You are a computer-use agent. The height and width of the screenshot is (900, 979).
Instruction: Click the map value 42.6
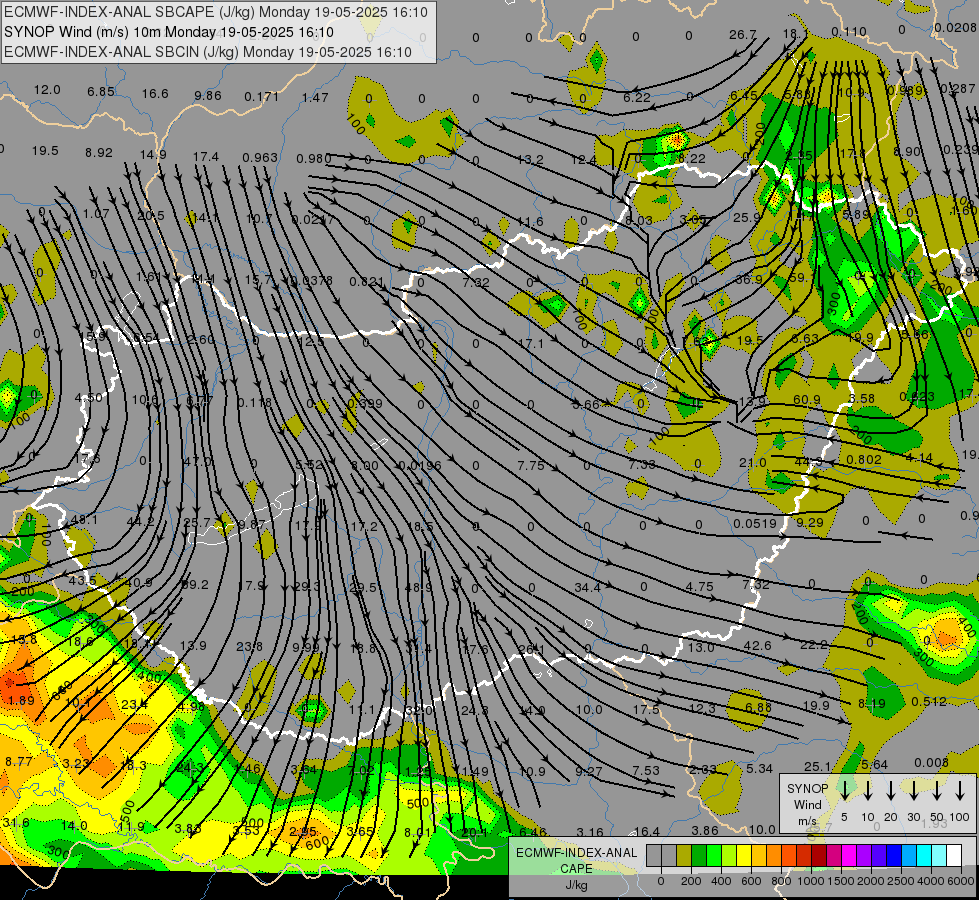pos(757,645)
